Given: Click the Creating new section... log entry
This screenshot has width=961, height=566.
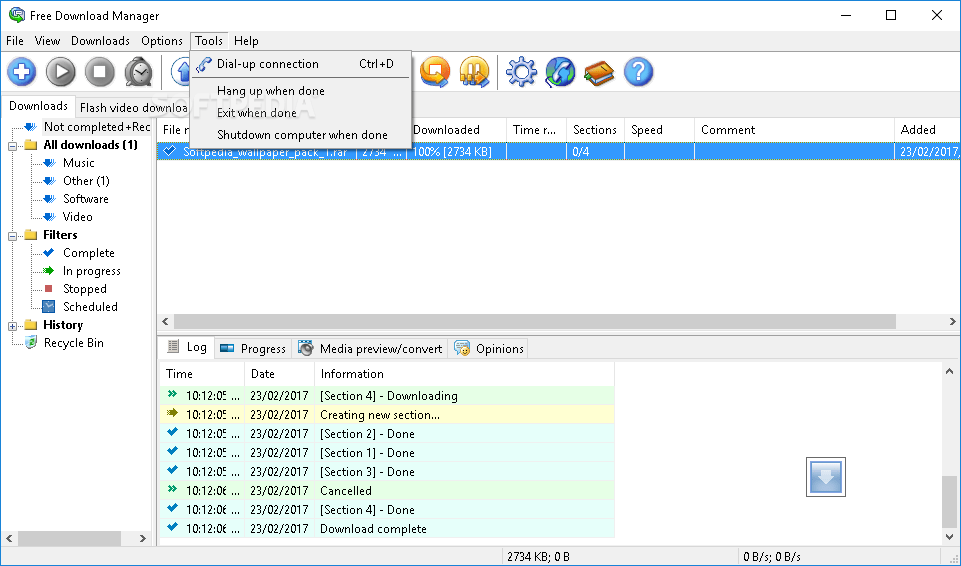Looking at the screenshot, I should pos(387,415).
